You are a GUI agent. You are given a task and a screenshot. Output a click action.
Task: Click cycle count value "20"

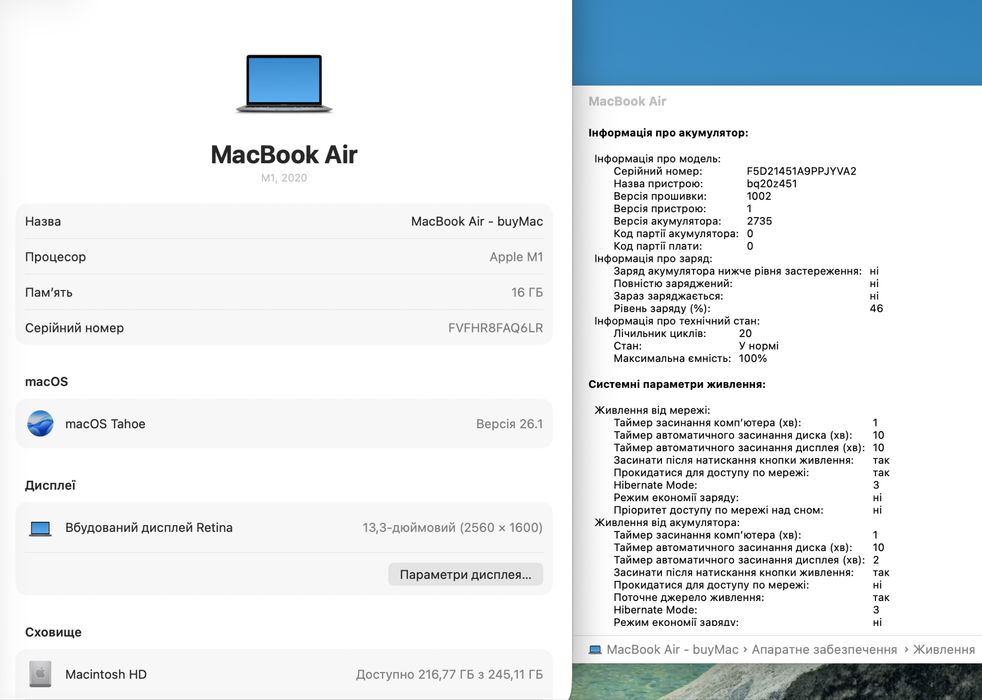point(745,334)
